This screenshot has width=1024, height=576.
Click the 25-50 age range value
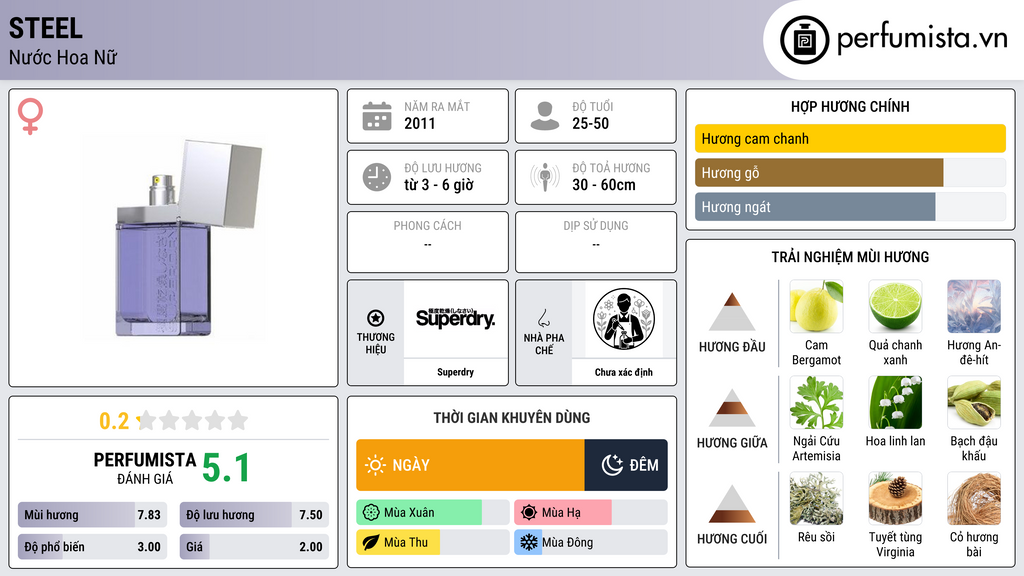[x=590, y=123]
